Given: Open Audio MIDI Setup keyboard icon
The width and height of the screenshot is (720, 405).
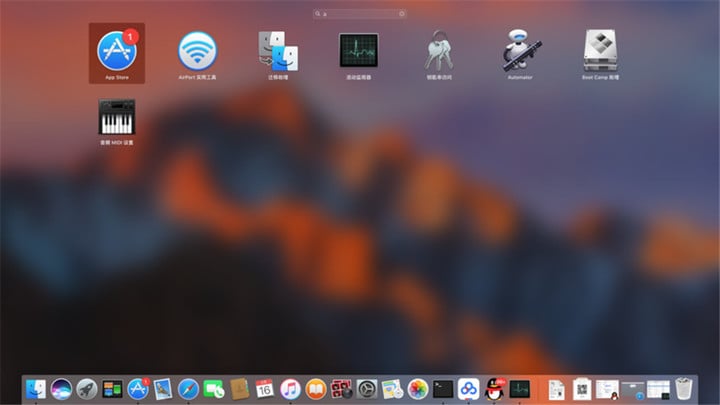Looking at the screenshot, I should point(117,117).
